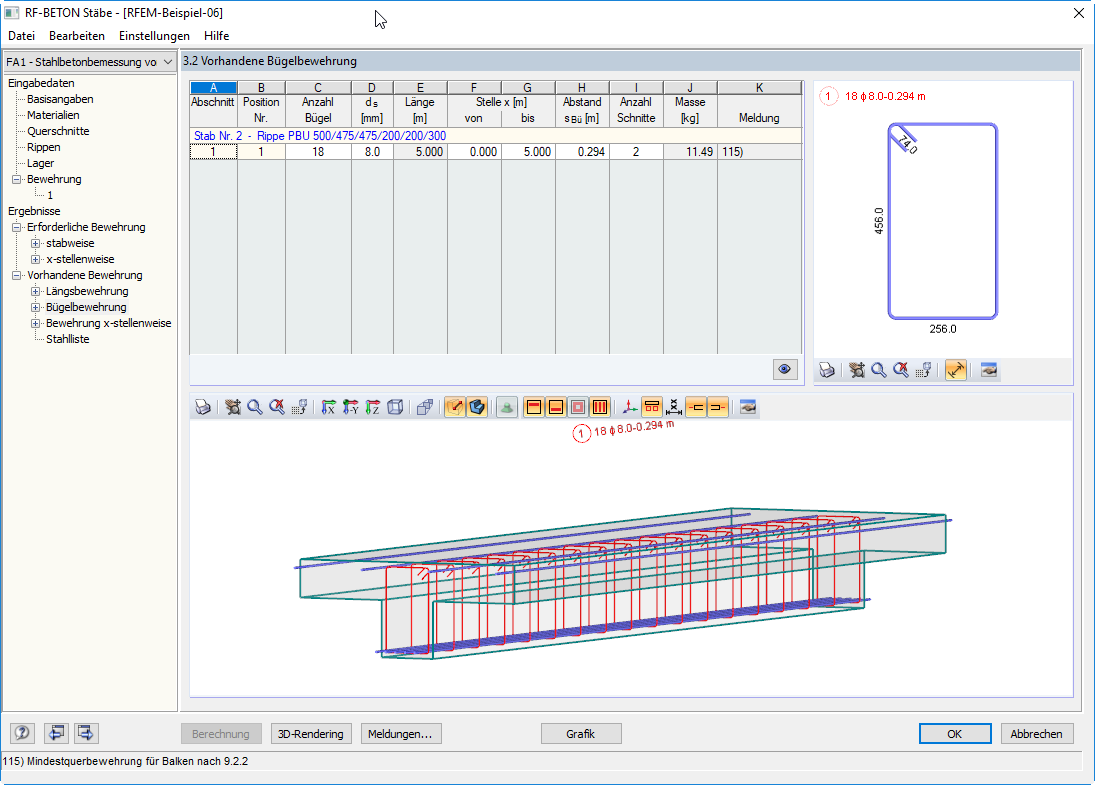Print stirrup cross-section preview
The height and width of the screenshot is (785, 1095).
click(827, 370)
